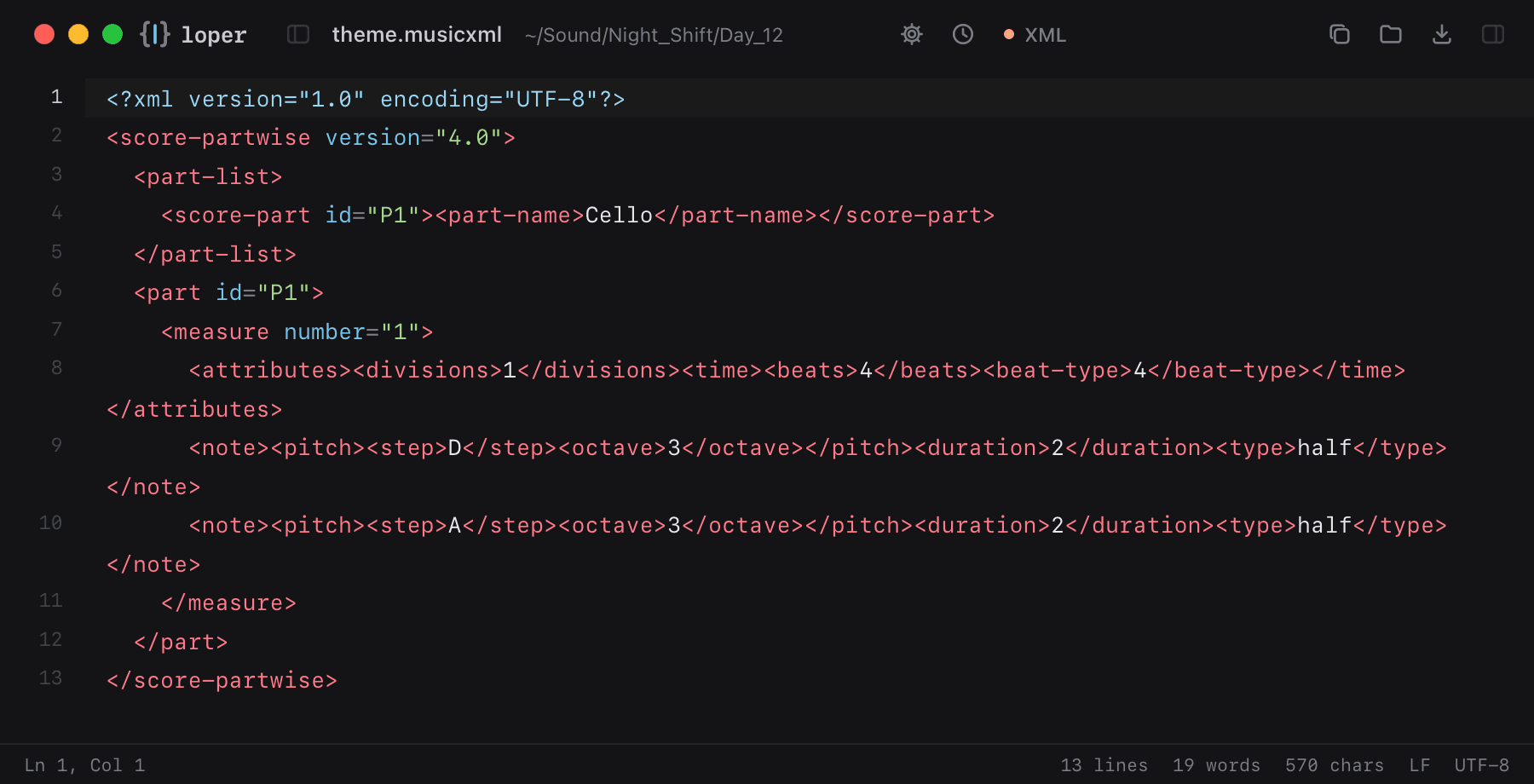Toggle the left sidebar panel icon
This screenshot has height=784, width=1534.
[x=298, y=34]
